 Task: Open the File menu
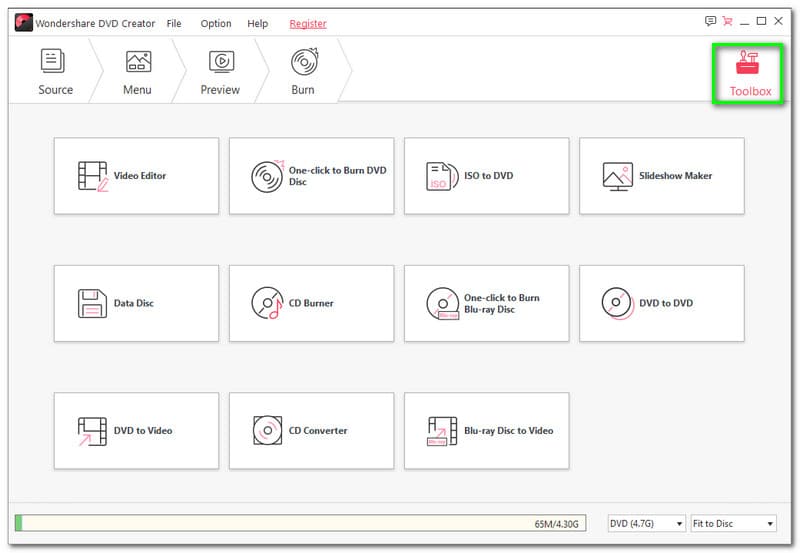click(174, 23)
